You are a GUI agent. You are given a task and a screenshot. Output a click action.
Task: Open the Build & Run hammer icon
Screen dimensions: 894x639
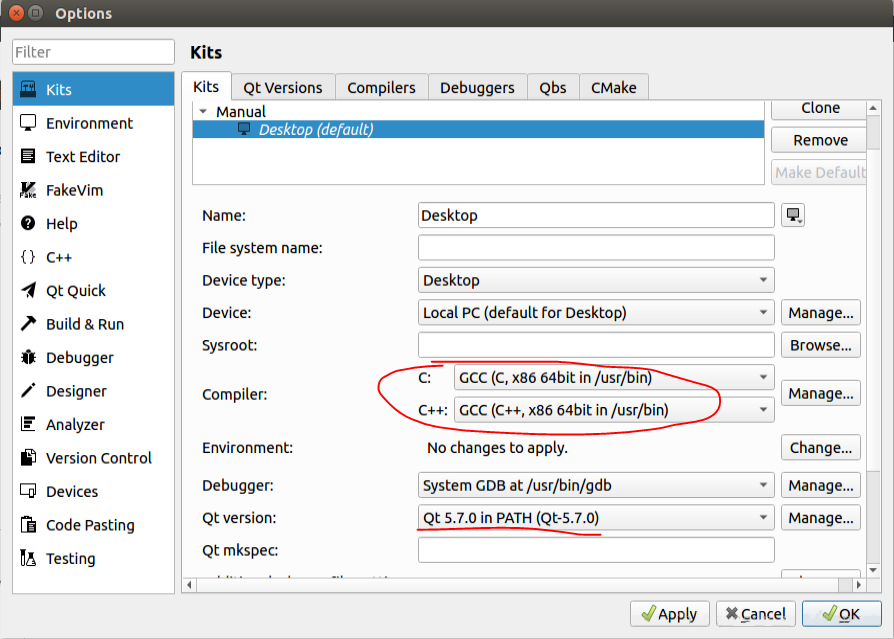coord(28,324)
